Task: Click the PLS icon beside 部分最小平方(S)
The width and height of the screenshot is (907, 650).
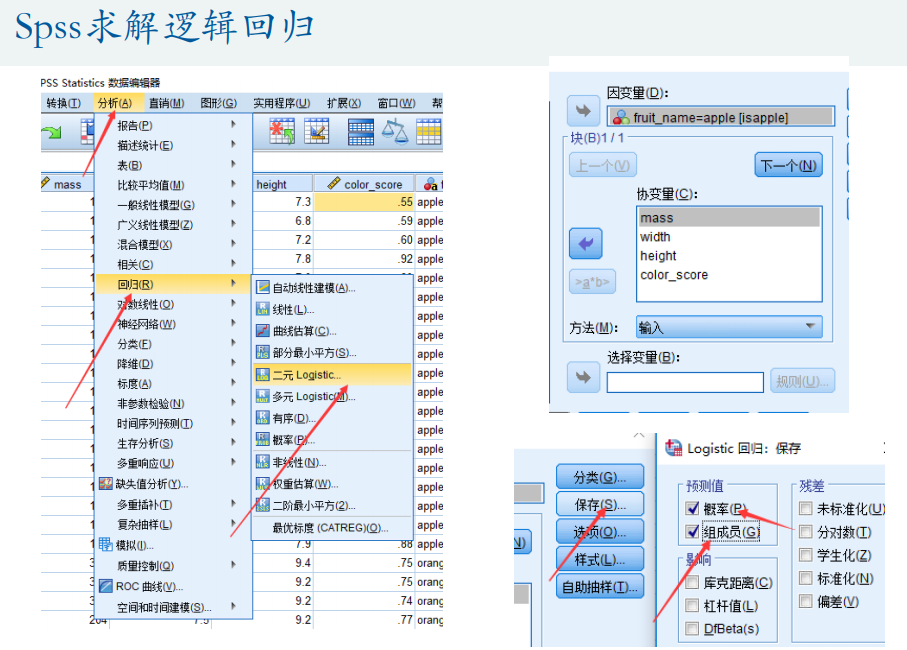Action: (x=263, y=352)
